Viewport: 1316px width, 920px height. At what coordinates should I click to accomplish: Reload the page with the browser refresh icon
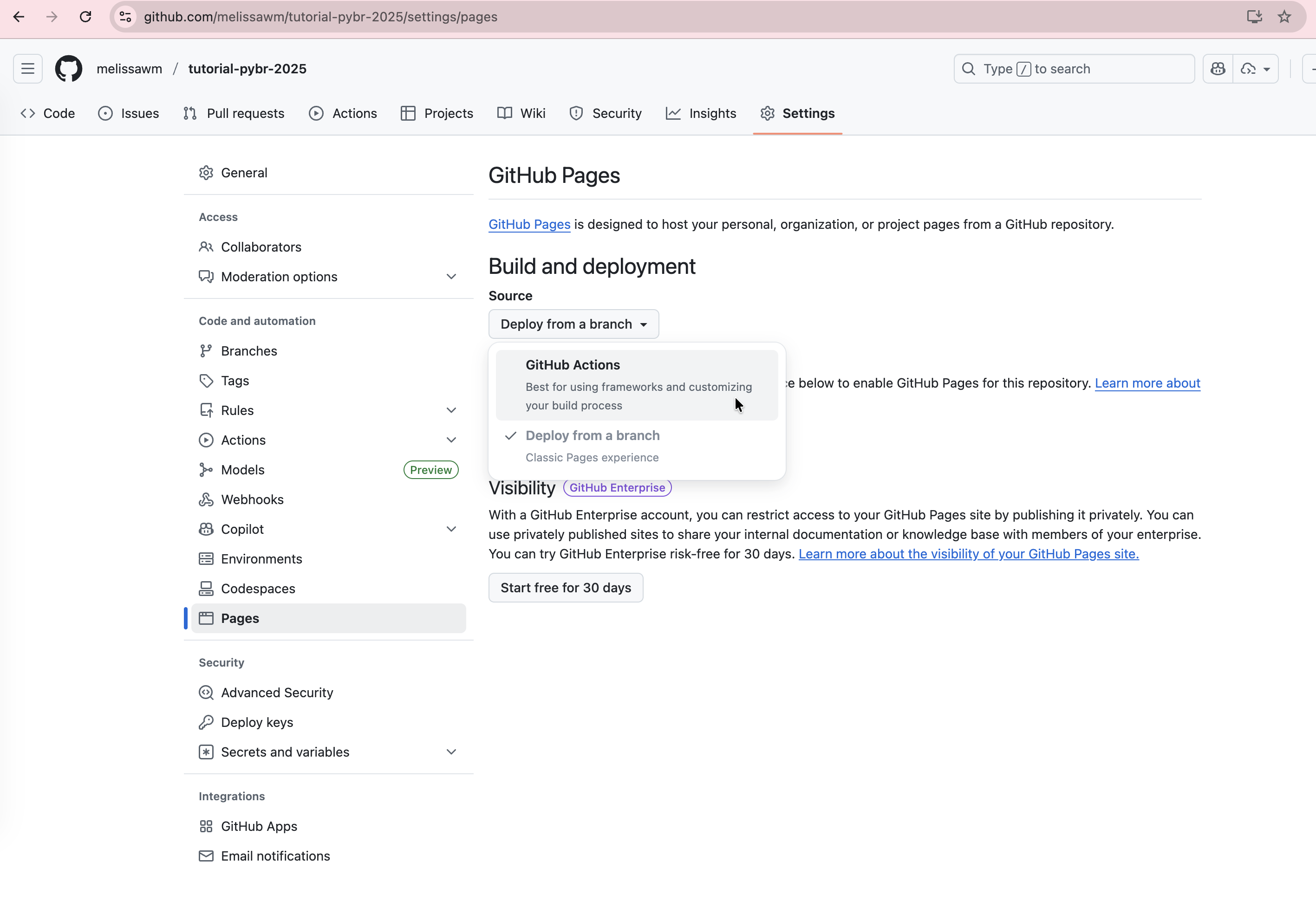point(85,17)
